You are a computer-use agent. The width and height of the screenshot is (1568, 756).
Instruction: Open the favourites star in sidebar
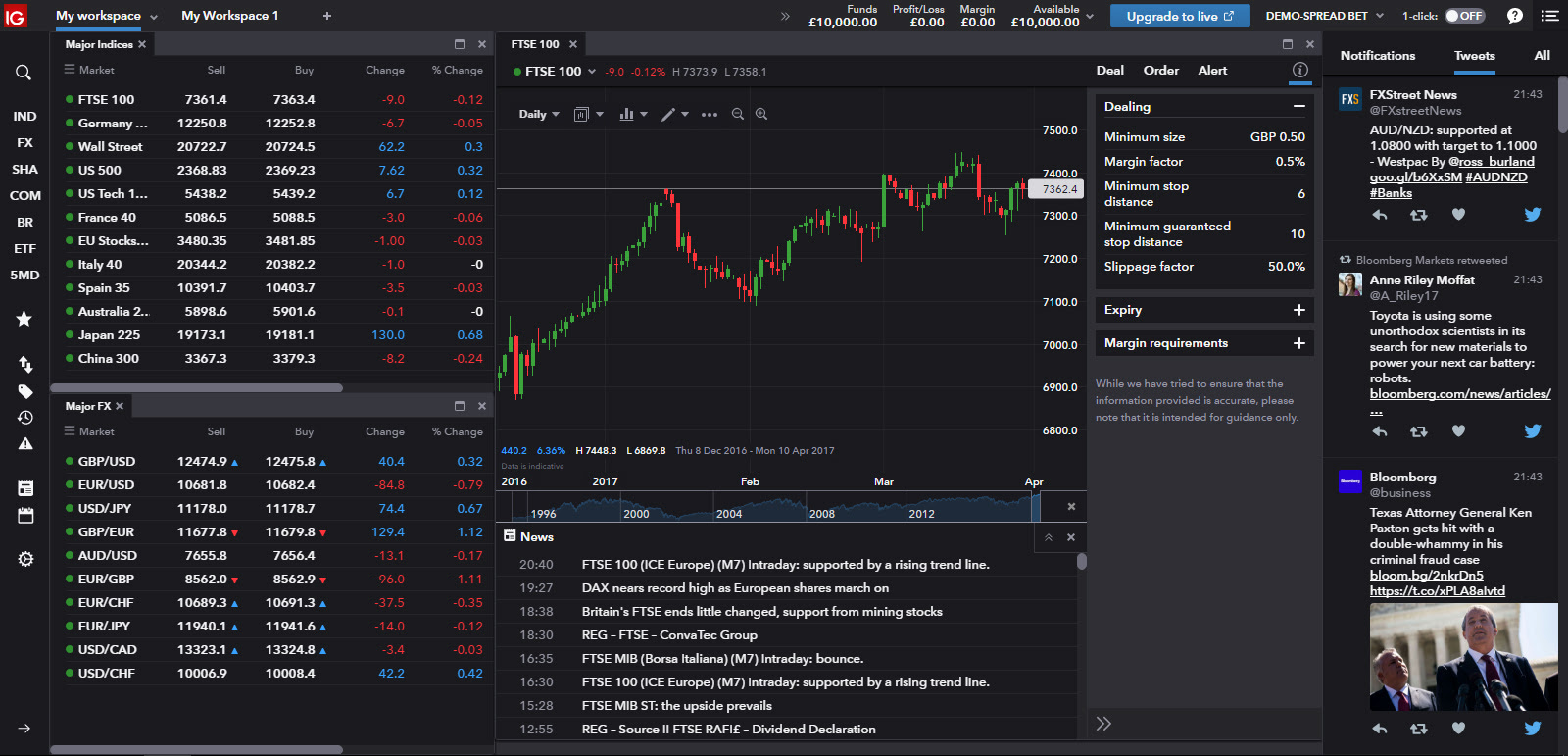coord(24,319)
